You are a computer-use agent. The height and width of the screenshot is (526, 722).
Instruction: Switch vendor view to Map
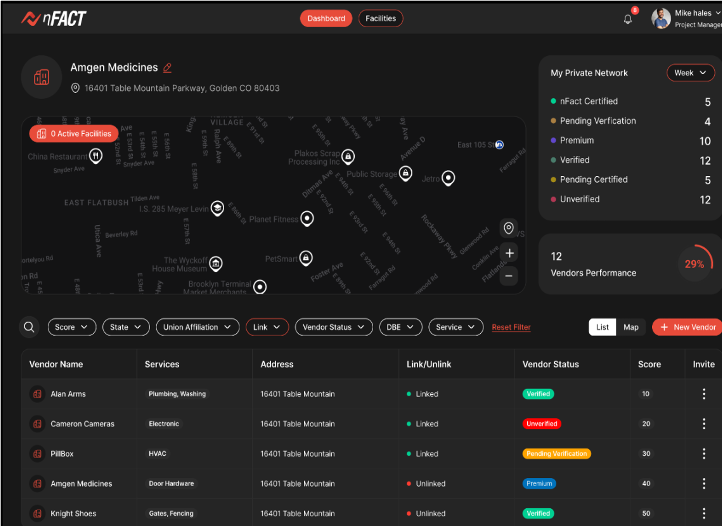coord(631,327)
